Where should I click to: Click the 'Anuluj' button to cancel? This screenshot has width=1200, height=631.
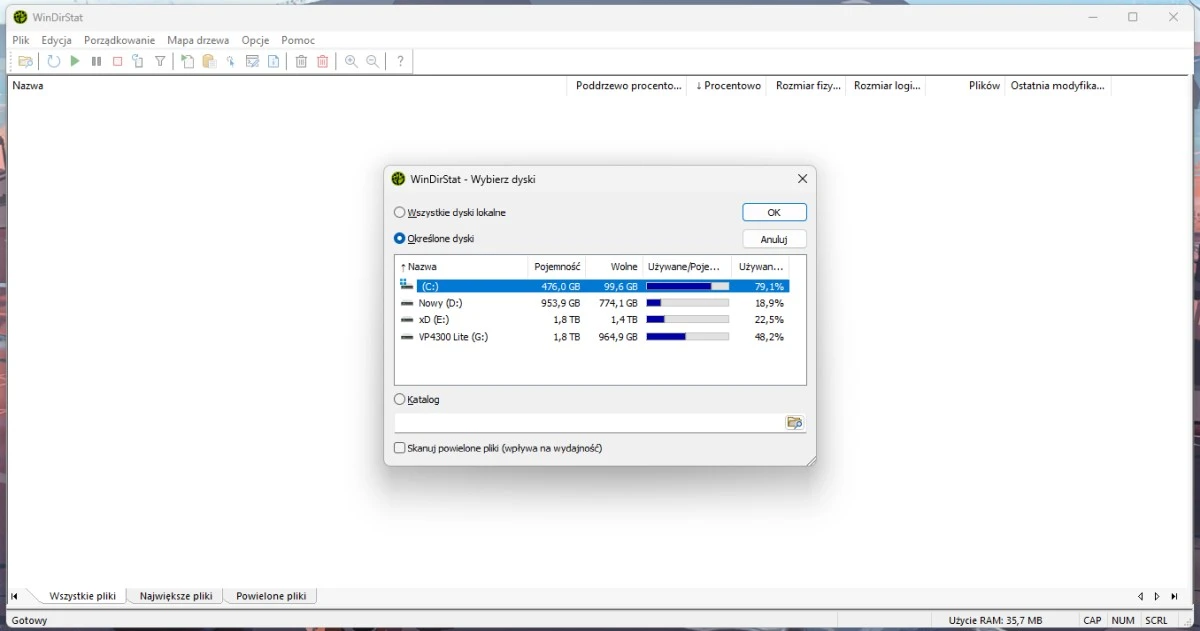click(x=774, y=240)
